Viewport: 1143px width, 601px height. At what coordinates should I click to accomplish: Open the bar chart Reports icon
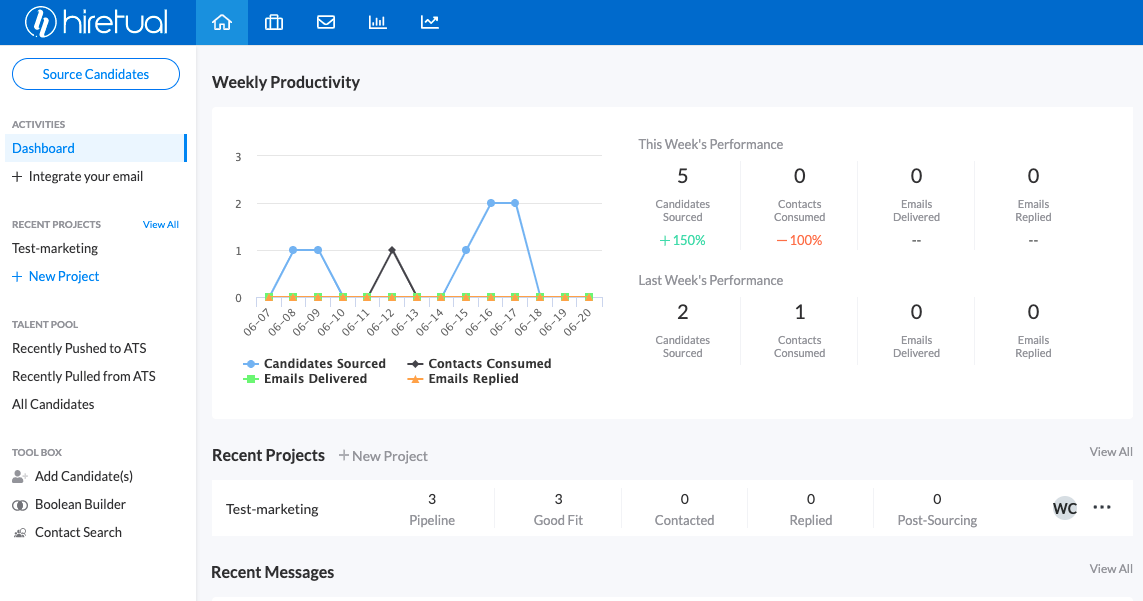[x=378, y=23]
